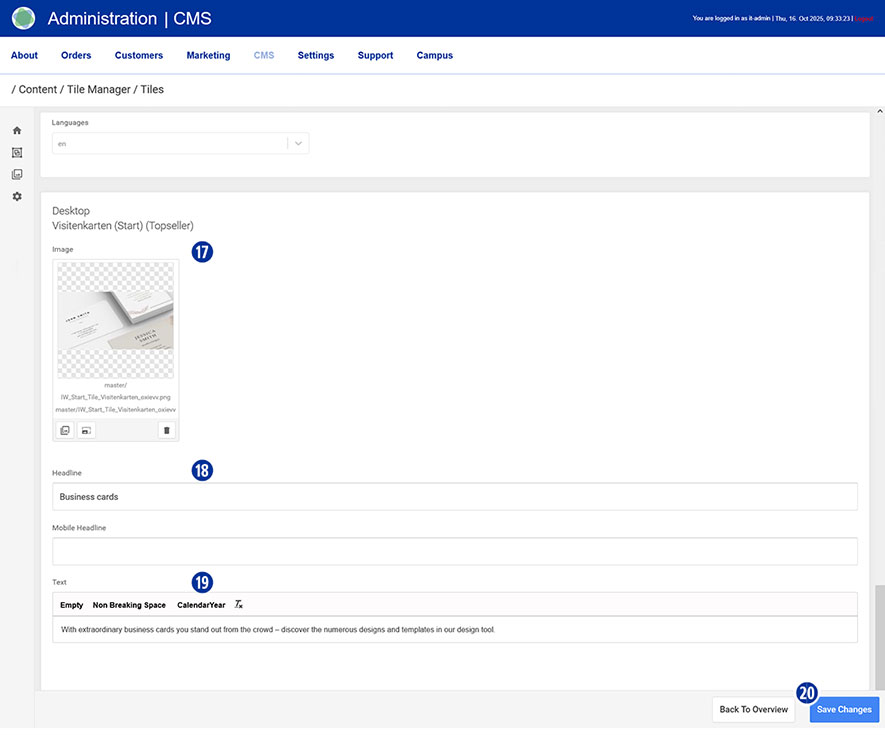Click the gear settings icon in the sidebar
The image size is (885, 735).
pos(17,197)
